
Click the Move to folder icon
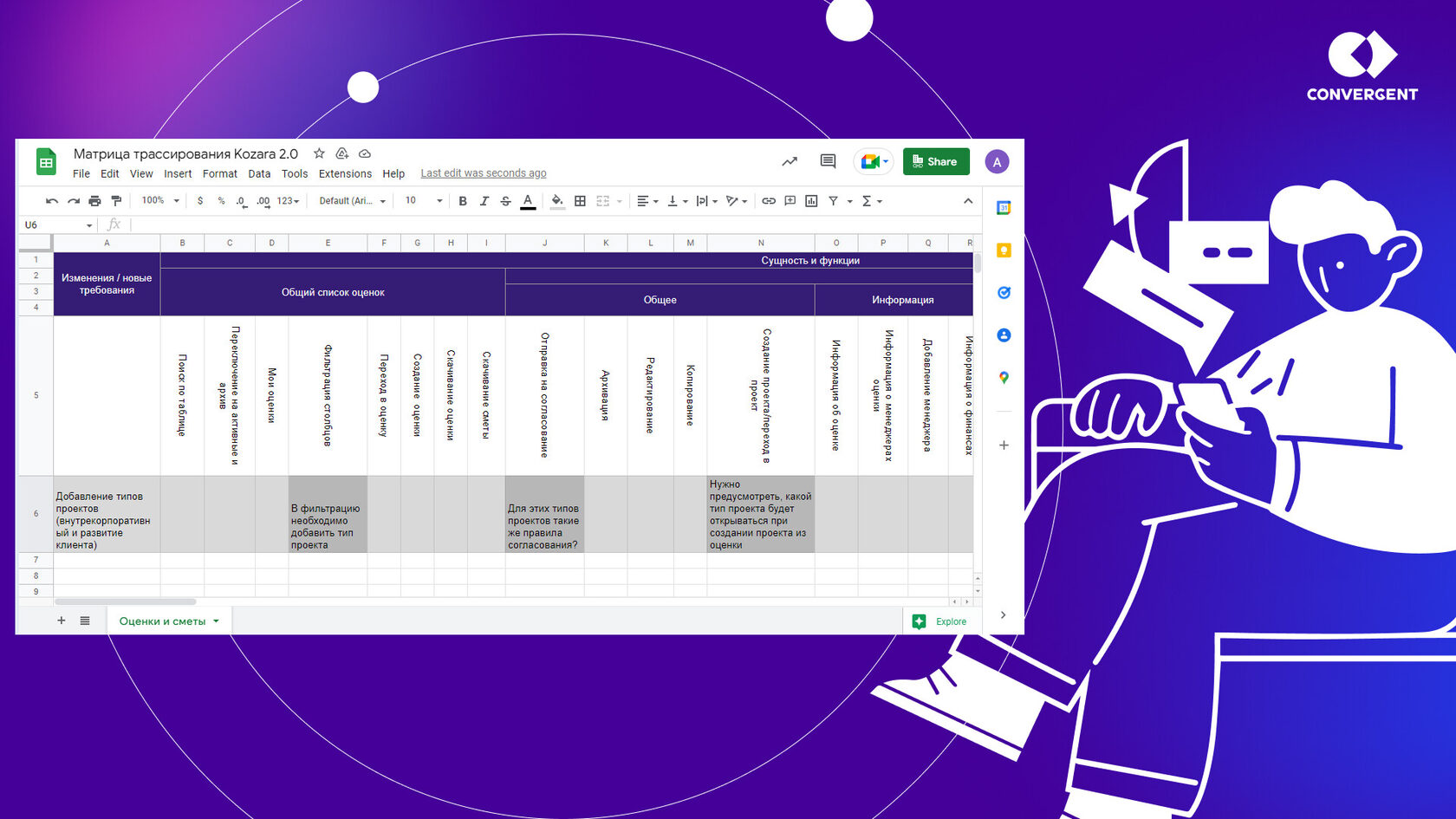pyautogui.click(x=342, y=153)
